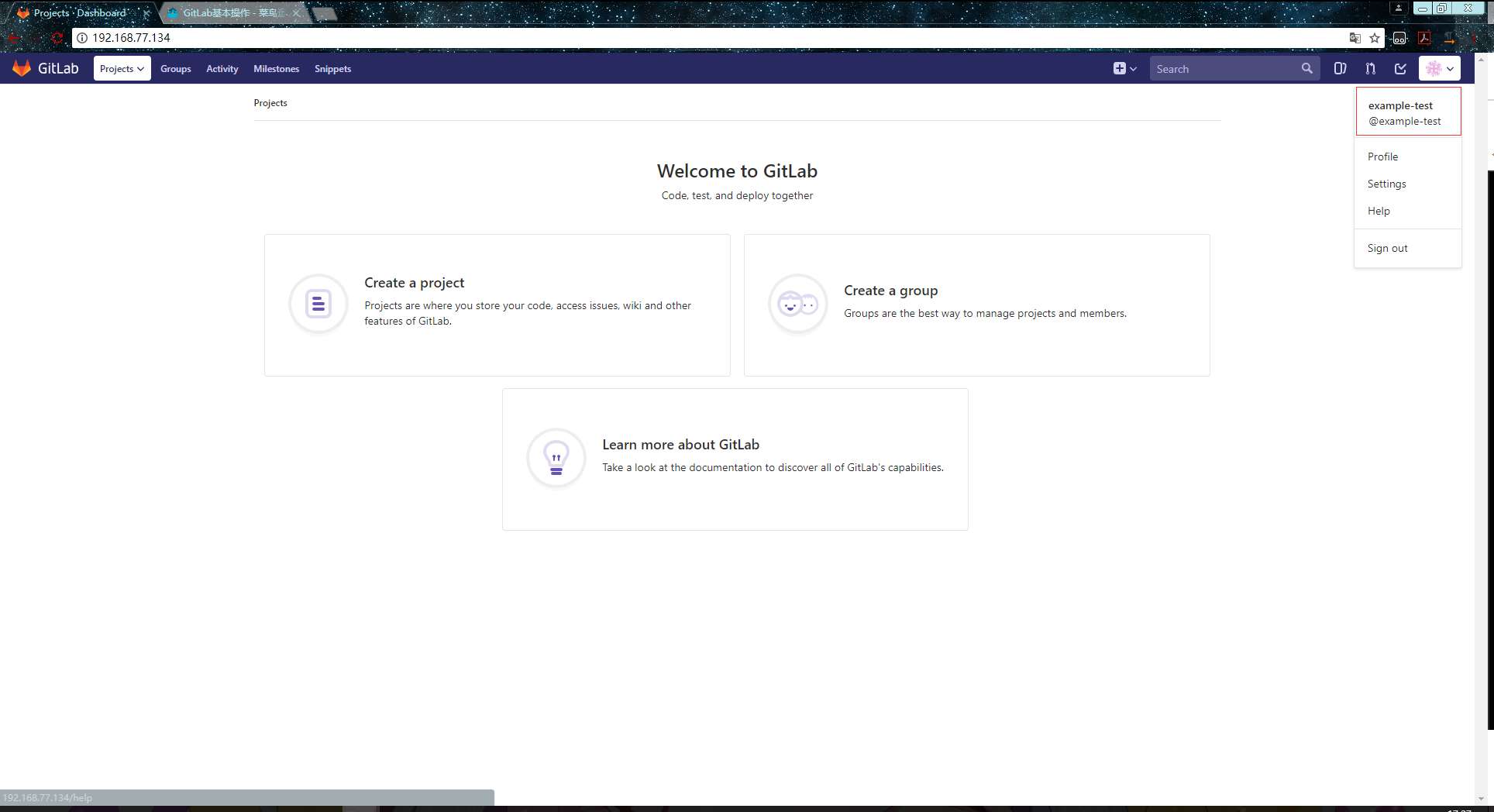1494x812 pixels.
Task: Click the Chrome user profile icon
Action: point(1398,8)
